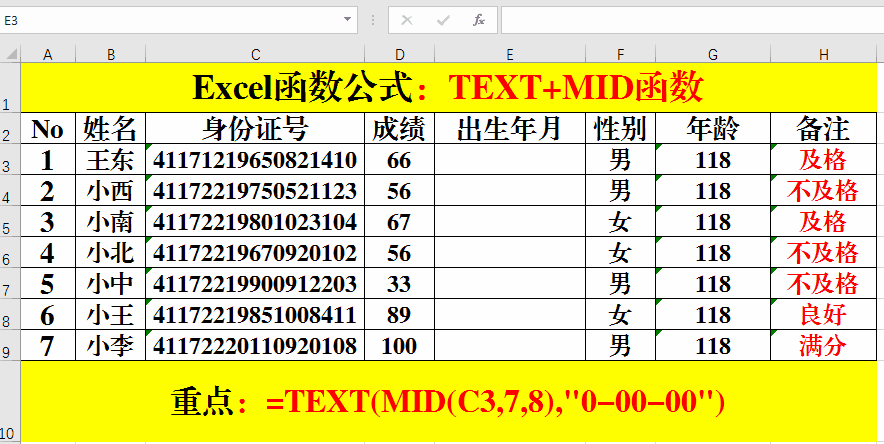Click the Enter checkmark formula bar icon
The image size is (884, 444).
tap(443, 21)
